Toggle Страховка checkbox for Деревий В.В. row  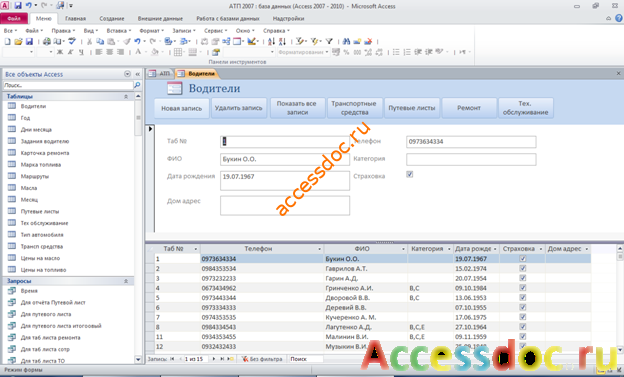pos(523,307)
